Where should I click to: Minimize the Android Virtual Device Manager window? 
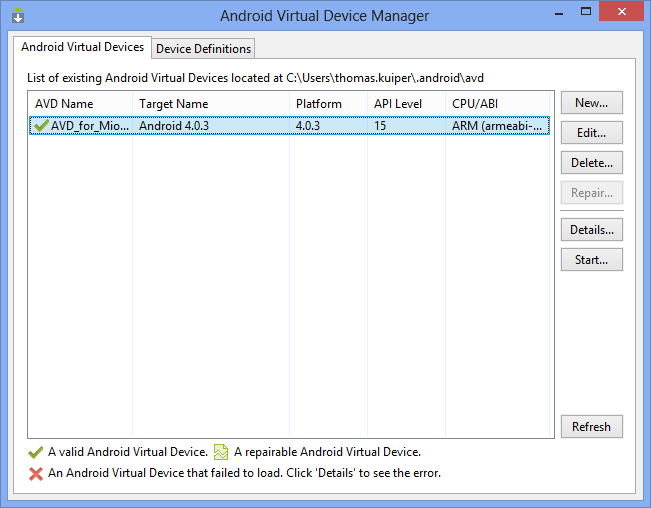[x=559, y=14]
